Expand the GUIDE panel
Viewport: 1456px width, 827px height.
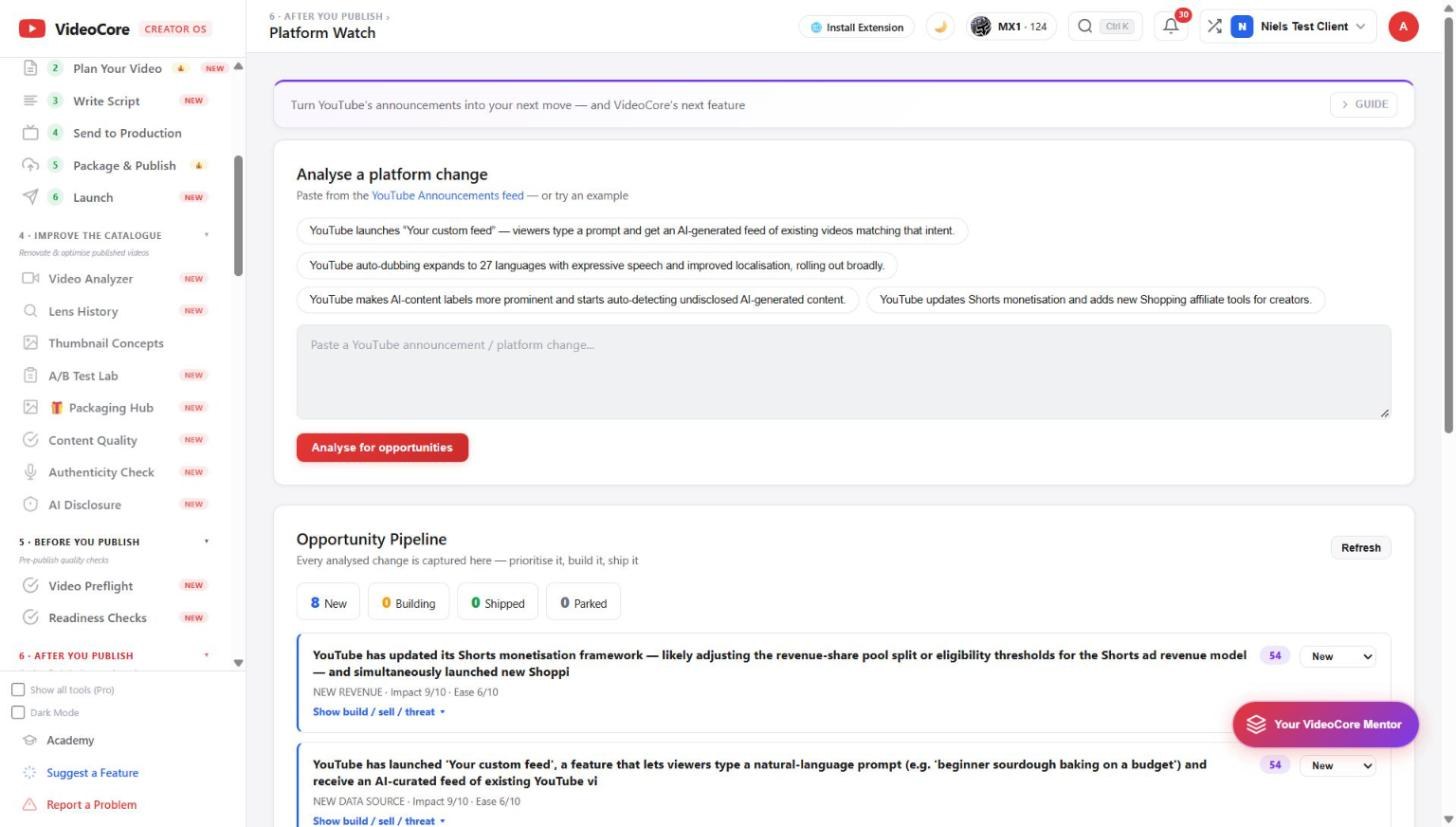tap(1364, 104)
